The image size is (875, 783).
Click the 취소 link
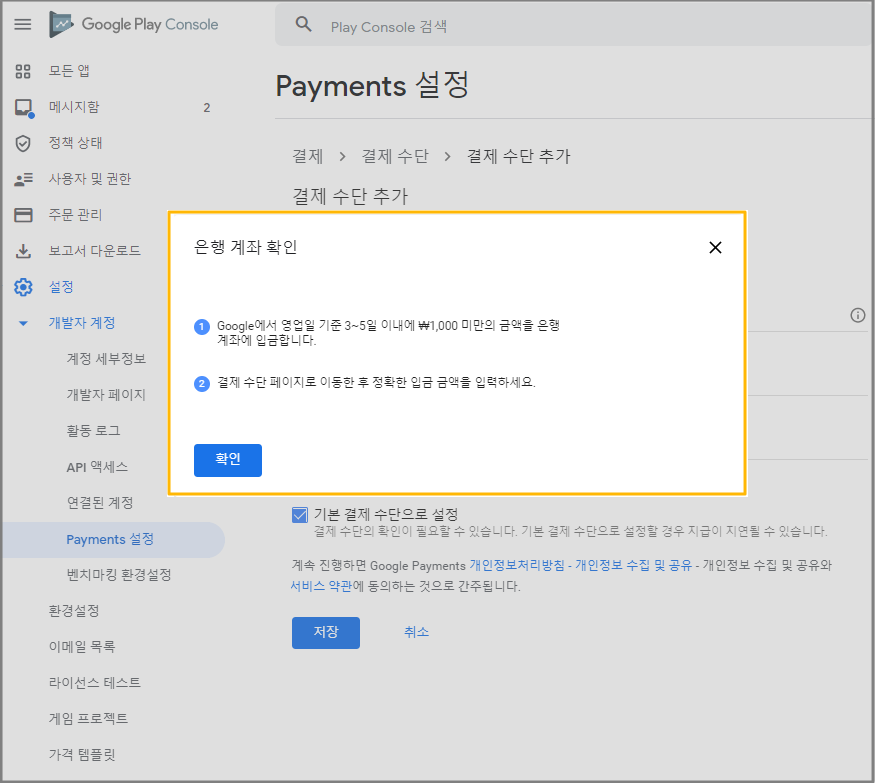point(416,632)
